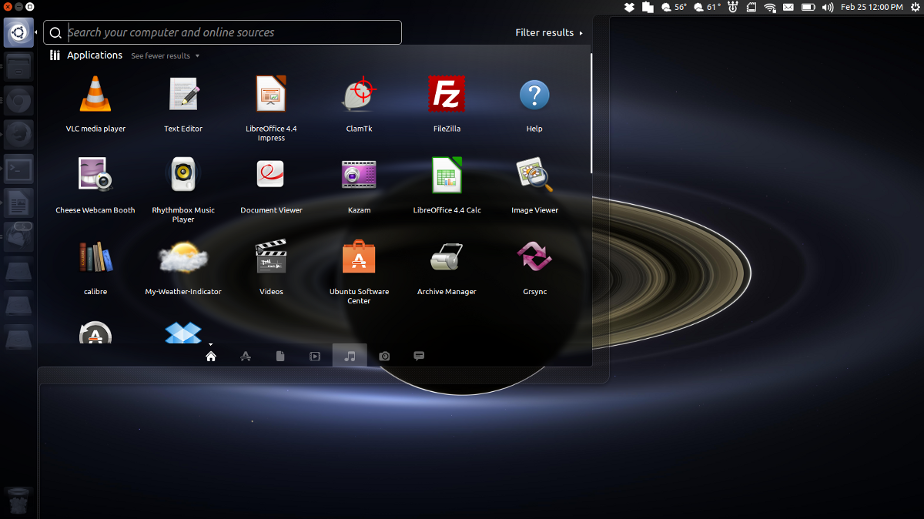
Task: Click the Ubuntu Dash home launcher button
Action: 18,32
